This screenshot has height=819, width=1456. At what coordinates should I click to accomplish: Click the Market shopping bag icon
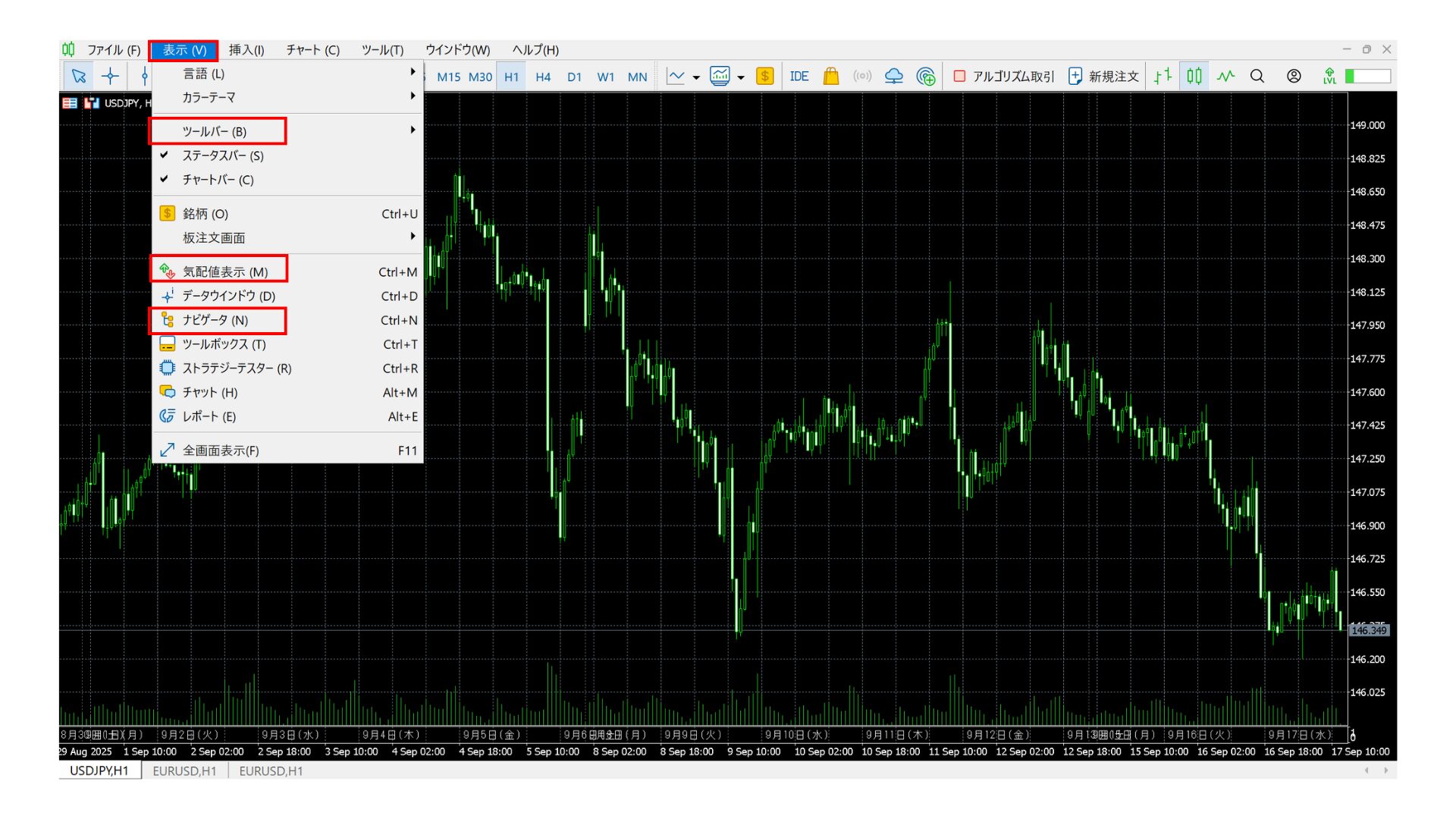click(830, 76)
